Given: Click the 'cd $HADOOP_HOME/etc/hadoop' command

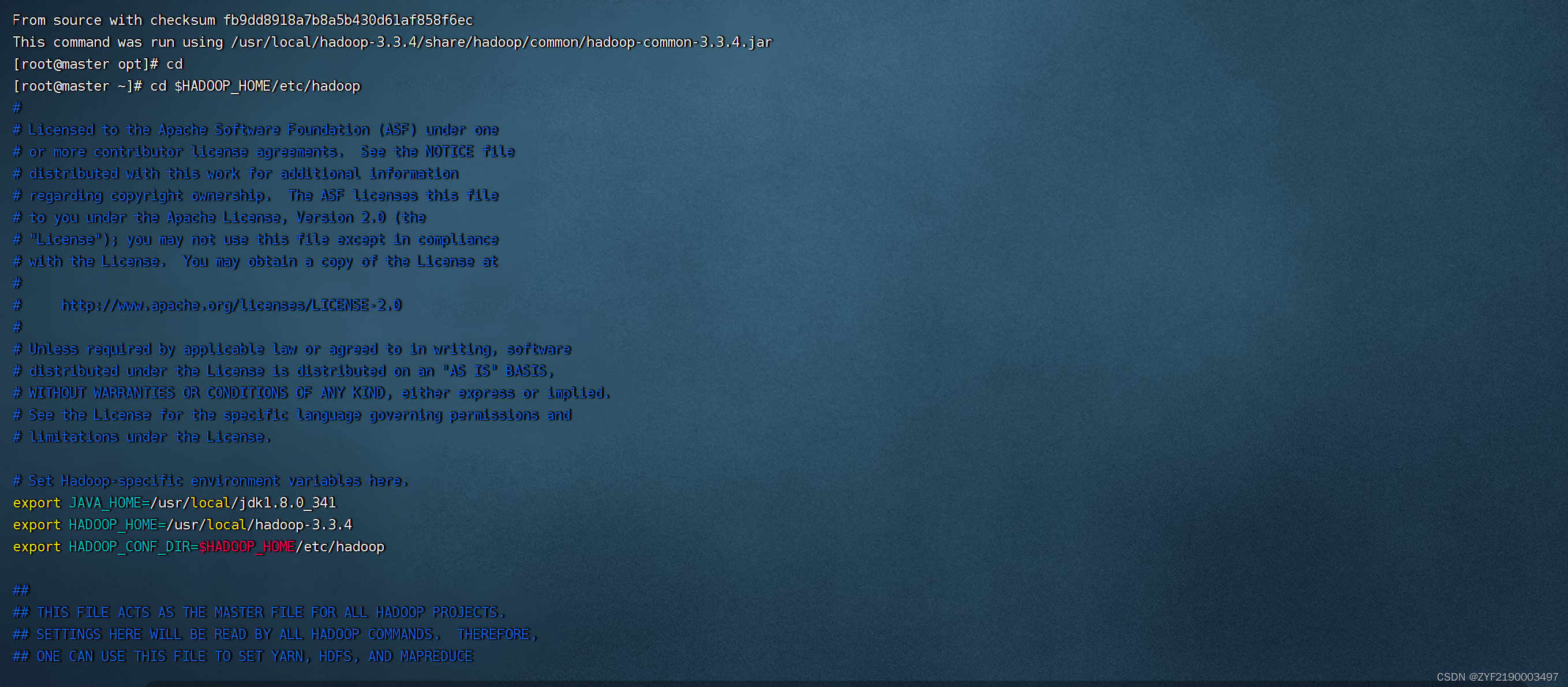Looking at the screenshot, I should click(x=255, y=86).
